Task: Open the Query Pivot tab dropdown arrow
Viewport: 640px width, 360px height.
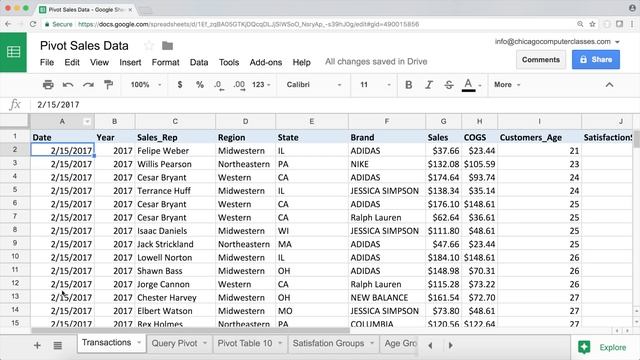Action: pos(205,343)
